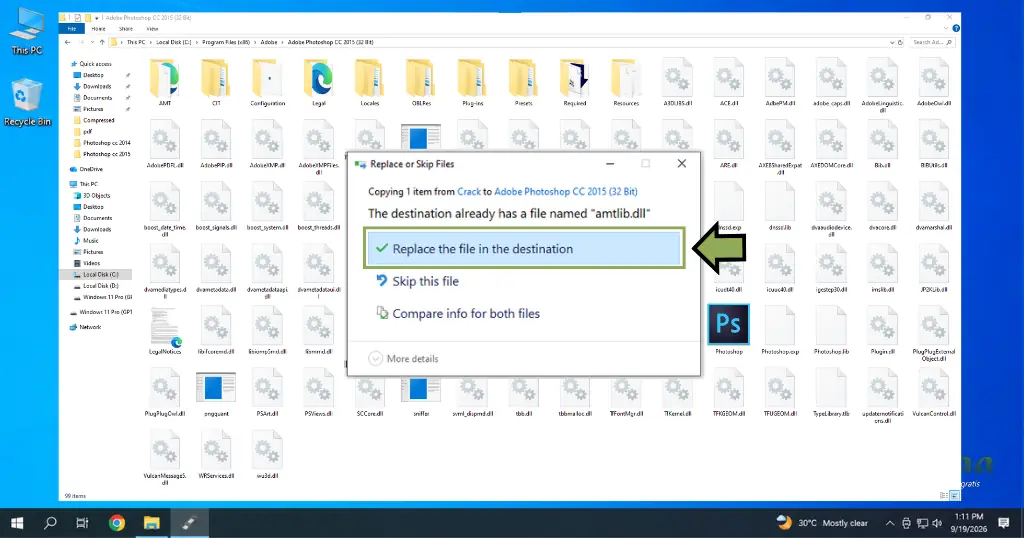Choose Replace the file in the destination
Viewport: 1024px width, 538px height.
point(524,249)
